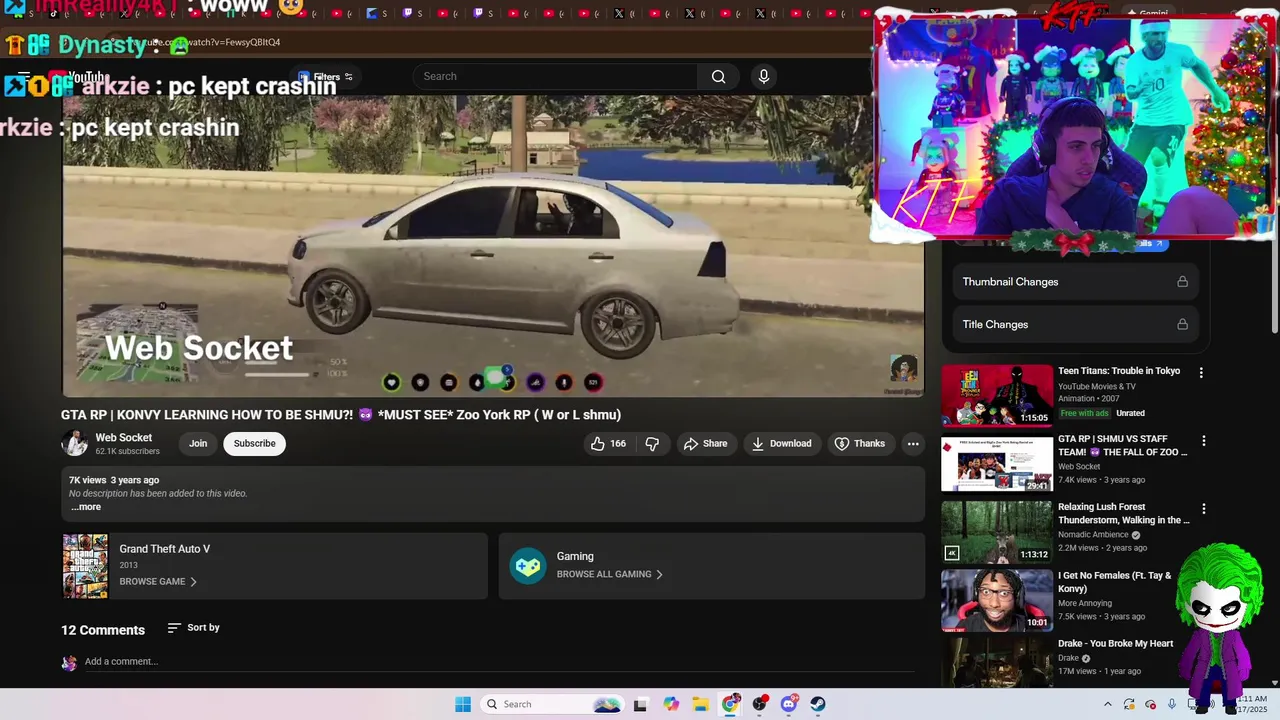Image resolution: width=1280 pixels, height=720 pixels.
Task: Open Web Socket channel avatar
Action: coord(74,443)
